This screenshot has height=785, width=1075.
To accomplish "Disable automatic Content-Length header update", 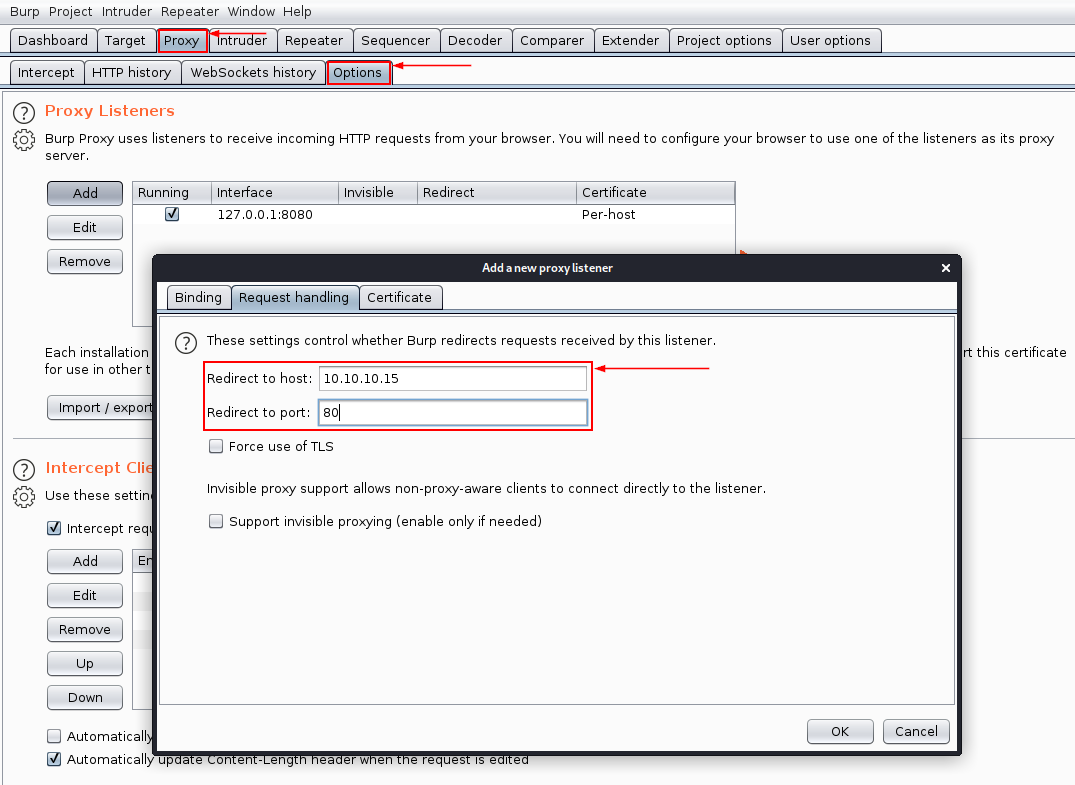I will pyautogui.click(x=54, y=759).
